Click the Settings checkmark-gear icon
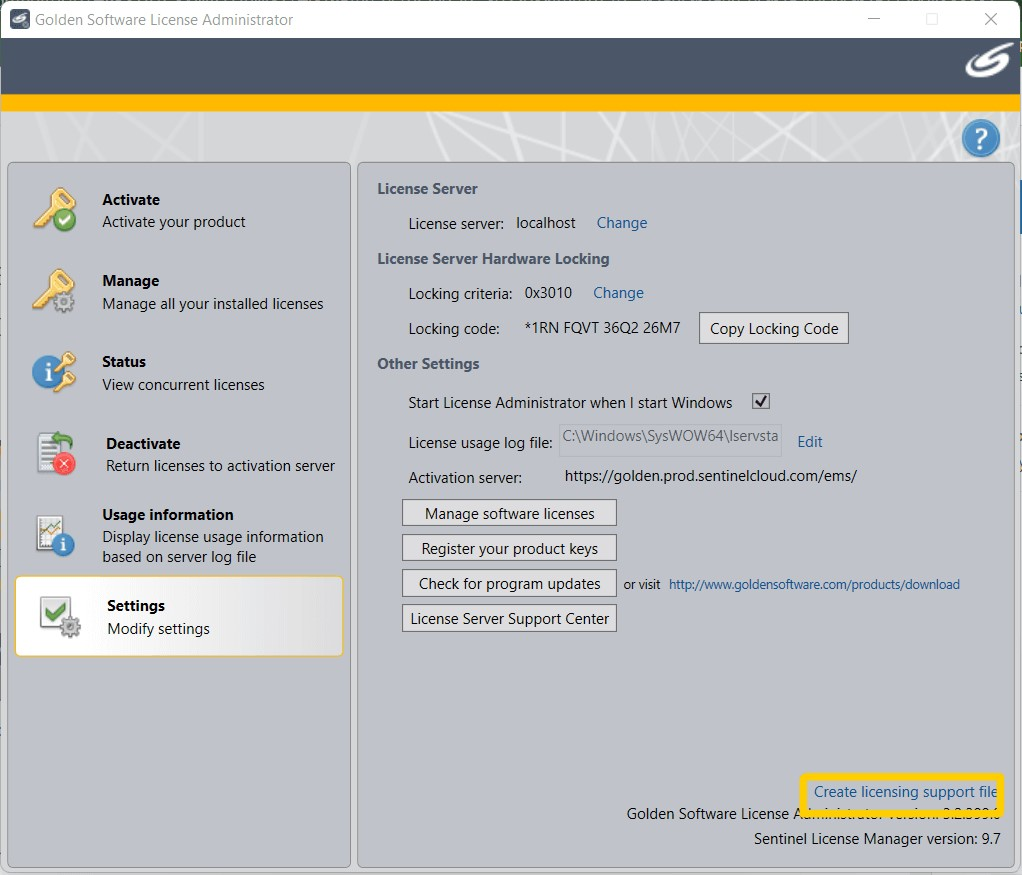The width and height of the screenshot is (1022, 875). click(60, 616)
